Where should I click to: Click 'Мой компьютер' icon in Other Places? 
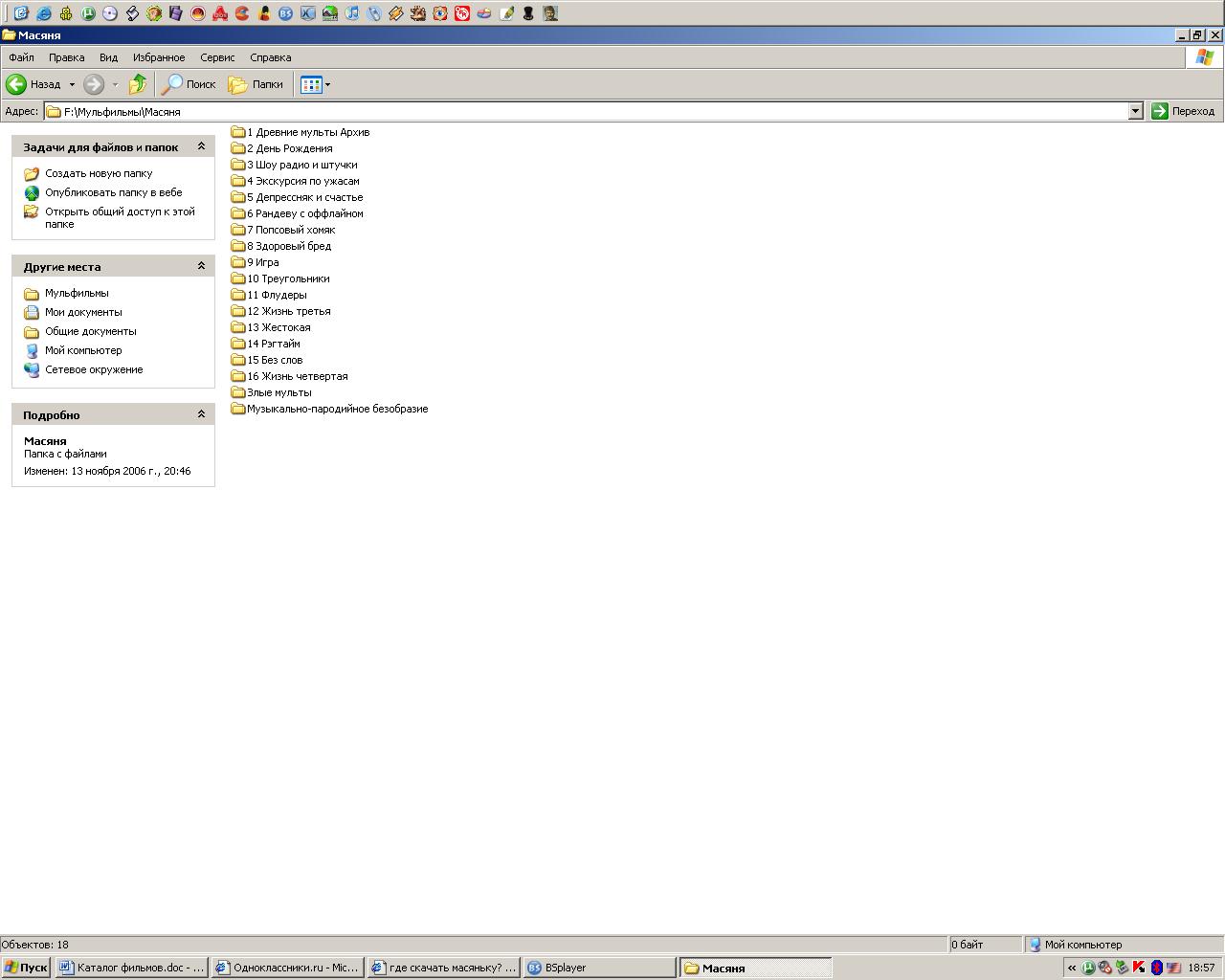pos(32,350)
